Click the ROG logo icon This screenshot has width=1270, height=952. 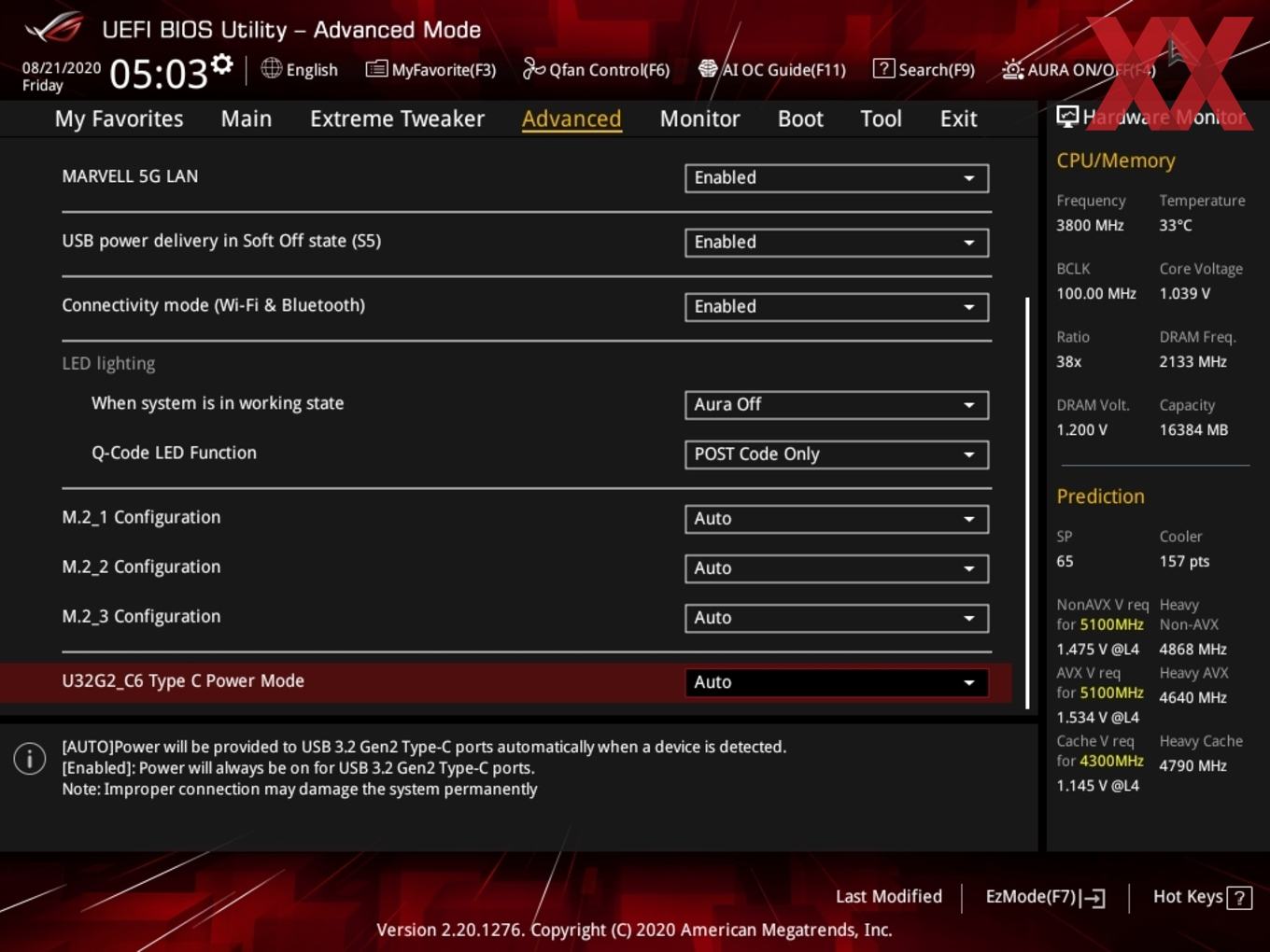point(54,27)
